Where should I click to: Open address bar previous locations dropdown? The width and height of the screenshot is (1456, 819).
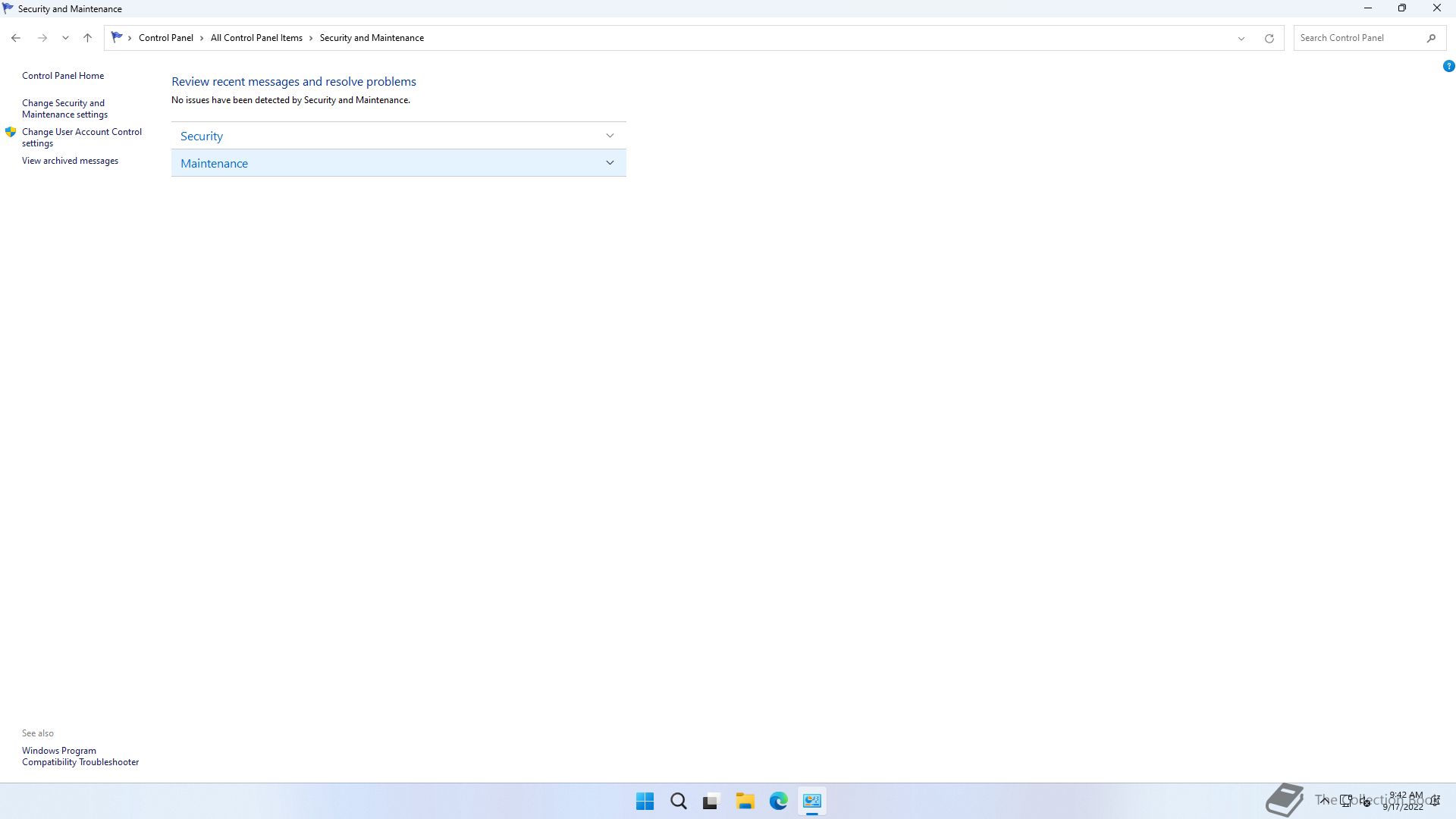point(1241,38)
